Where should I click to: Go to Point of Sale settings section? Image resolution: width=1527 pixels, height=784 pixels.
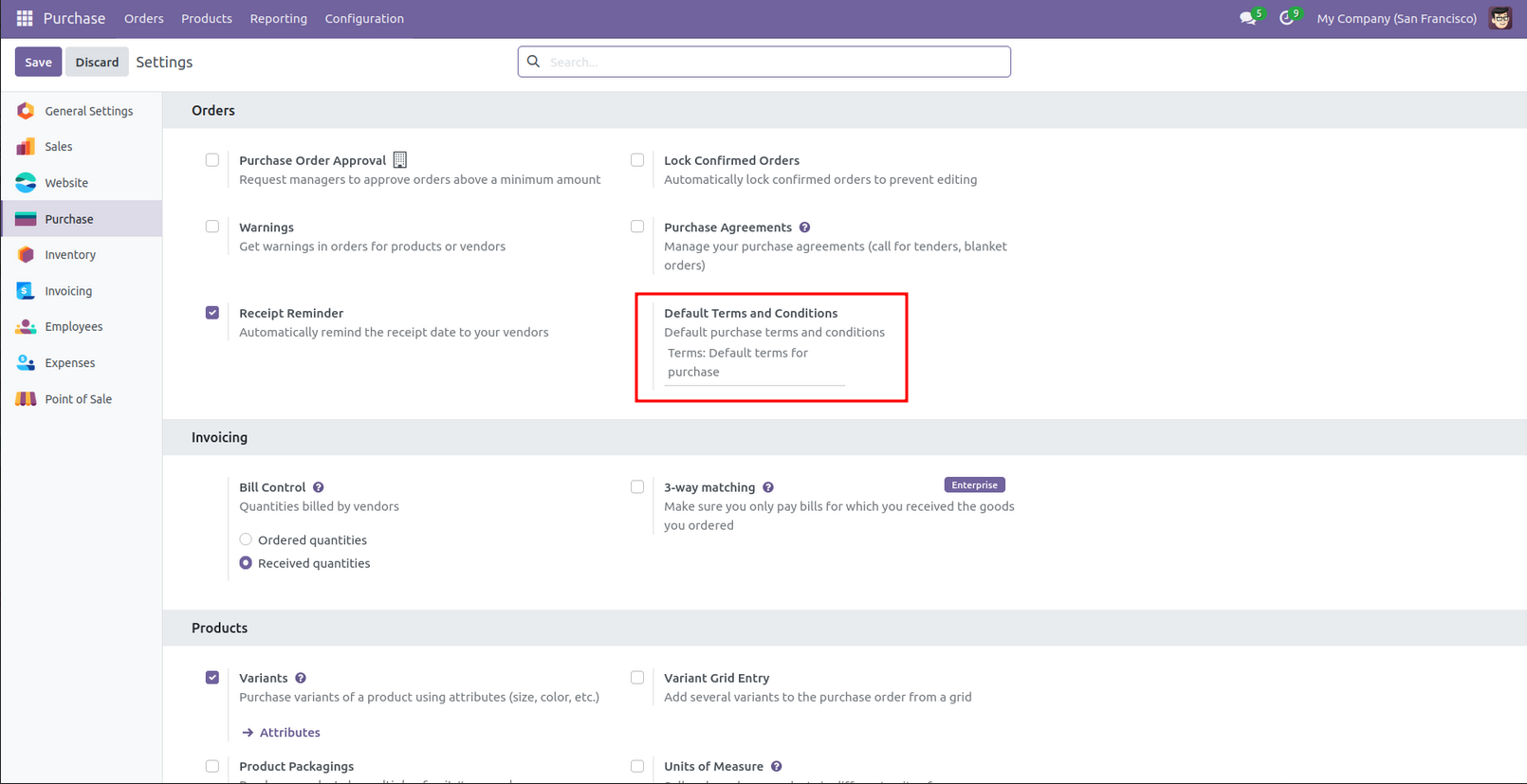coord(82,399)
